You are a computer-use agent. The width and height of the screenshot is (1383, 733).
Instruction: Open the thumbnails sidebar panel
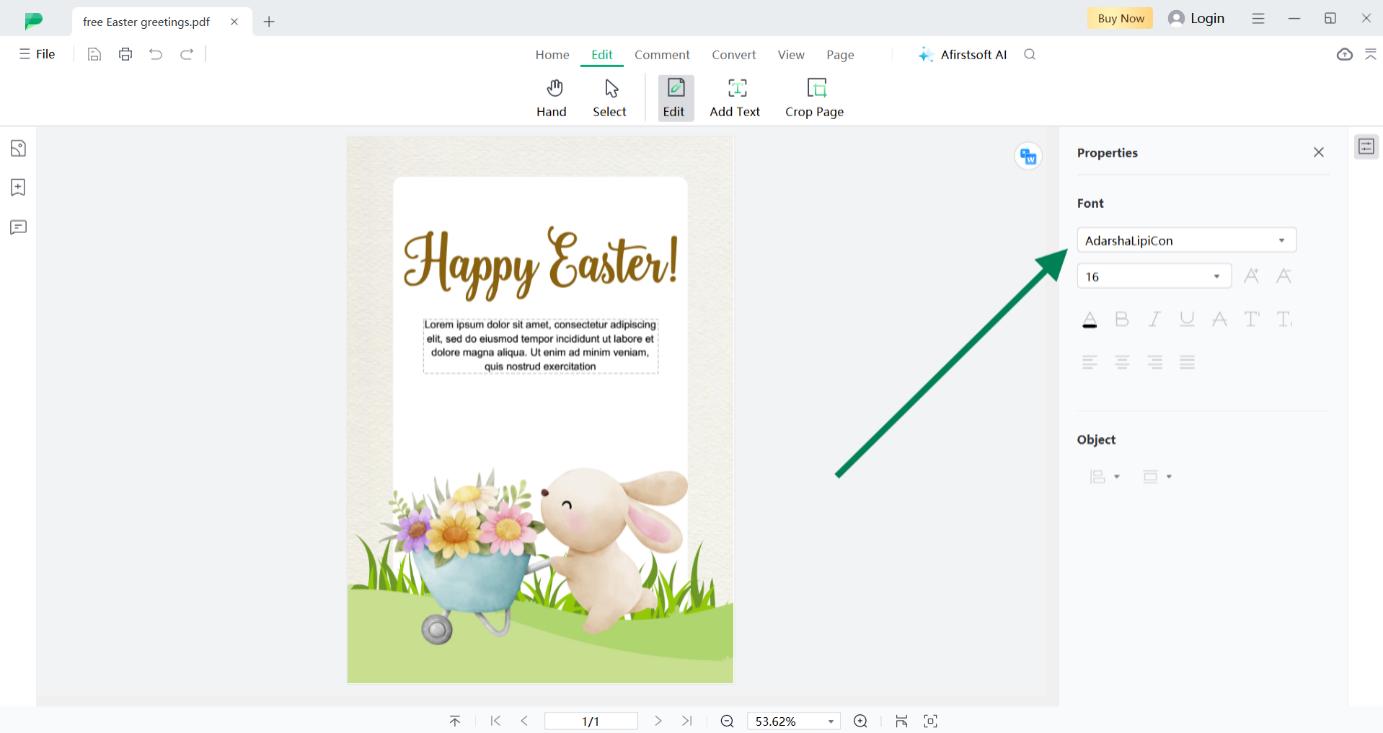(x=18, y=148)
